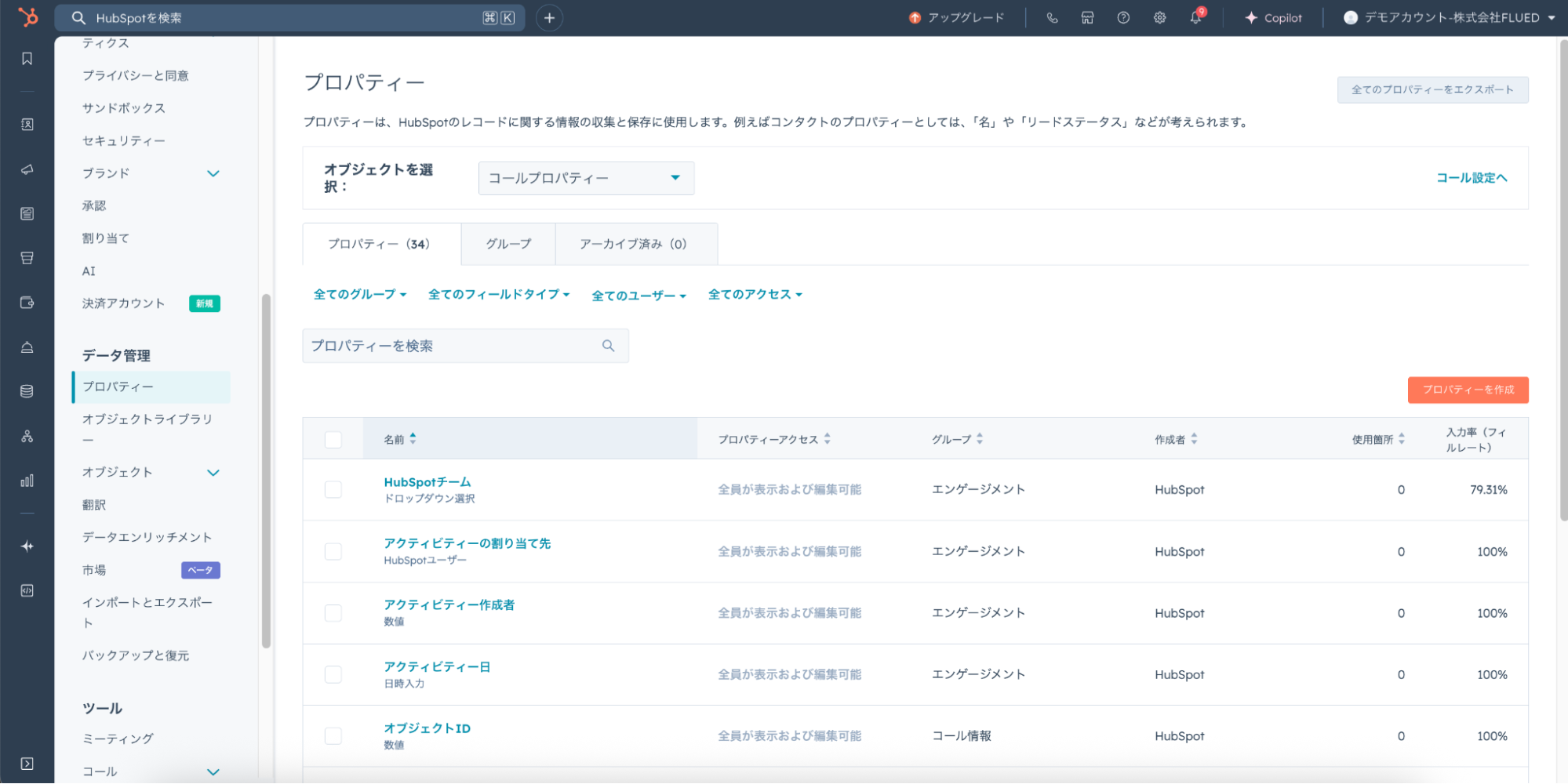Screen dimensions: 1568x784
Task: Open the account menu デモアカウント-株式会社FLUED
Action: (x=1450, y=18)
